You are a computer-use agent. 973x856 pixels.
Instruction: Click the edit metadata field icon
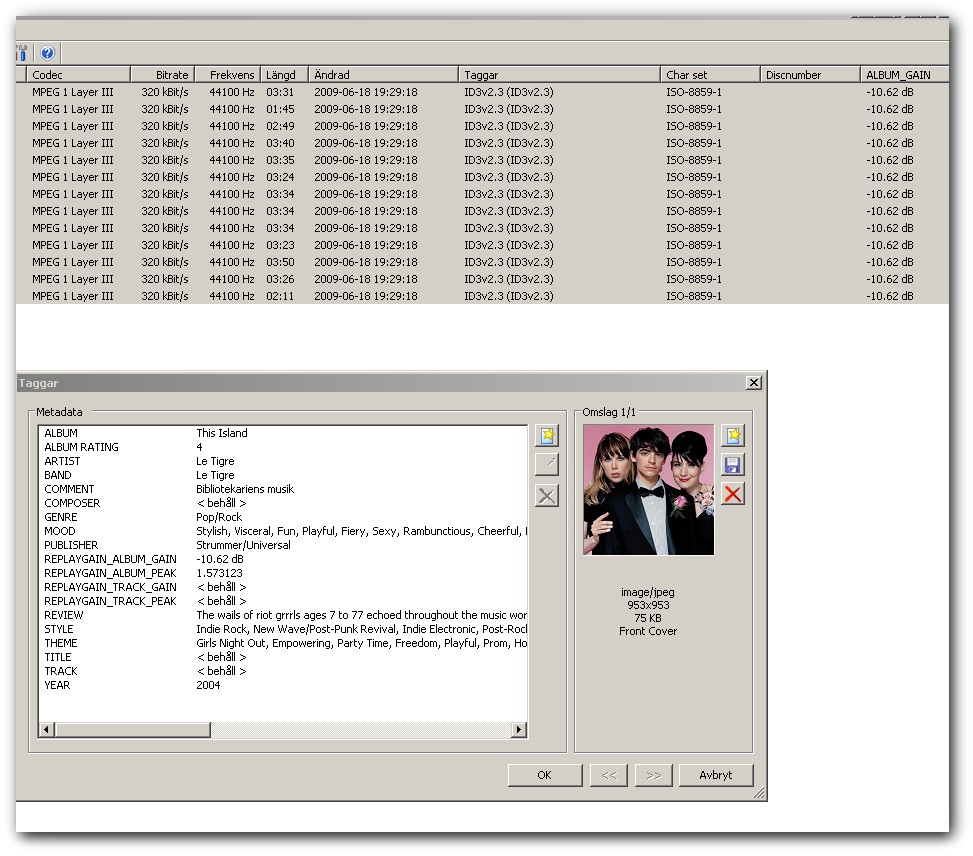547,465
